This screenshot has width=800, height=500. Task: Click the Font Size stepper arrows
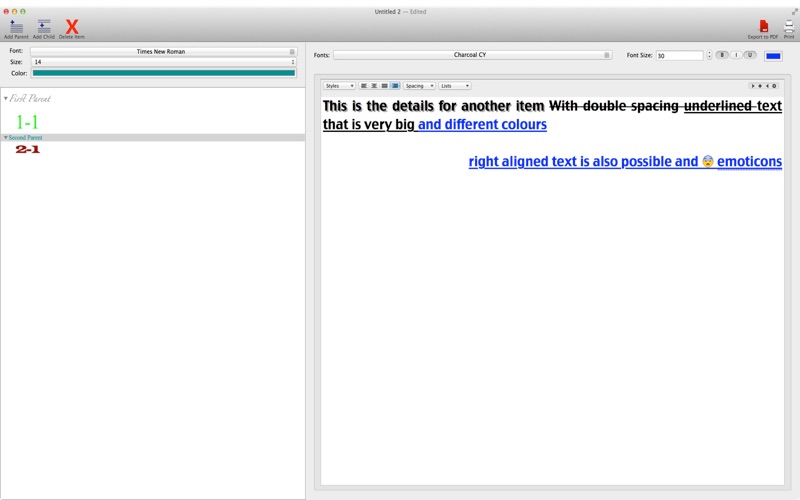coord(709,55)
